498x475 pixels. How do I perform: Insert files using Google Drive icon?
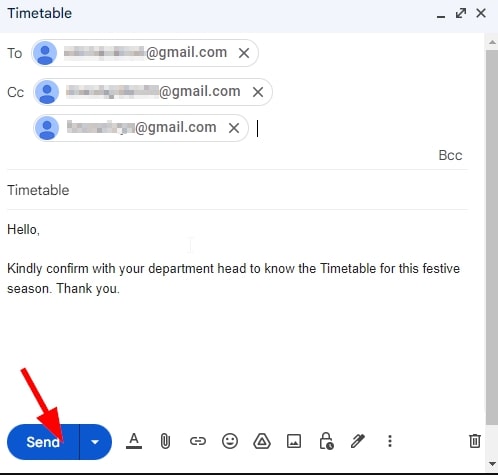pyautogui.click(x=262, y=441)
